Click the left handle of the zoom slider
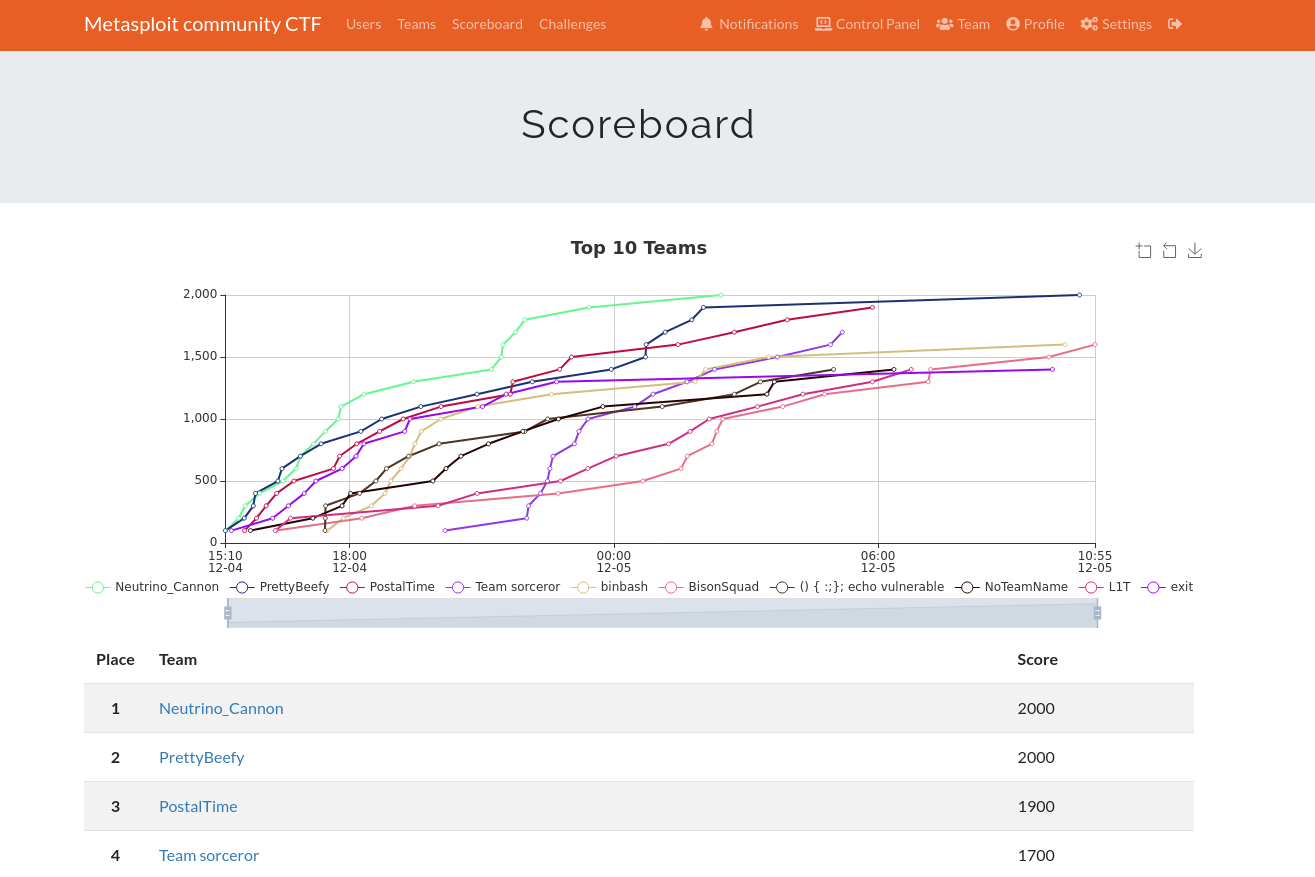The image size is (1315, 877). point(228,613)
